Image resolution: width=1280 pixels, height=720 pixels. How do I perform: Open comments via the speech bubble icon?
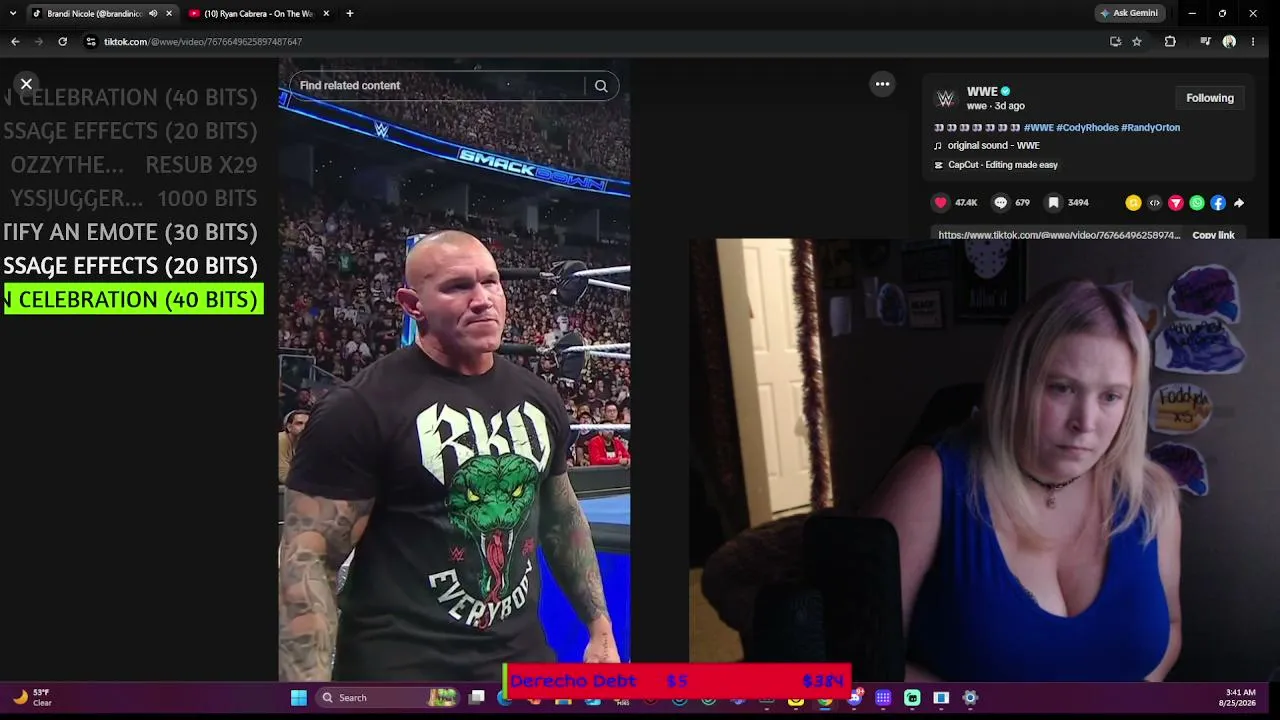tap(1000, 203)
